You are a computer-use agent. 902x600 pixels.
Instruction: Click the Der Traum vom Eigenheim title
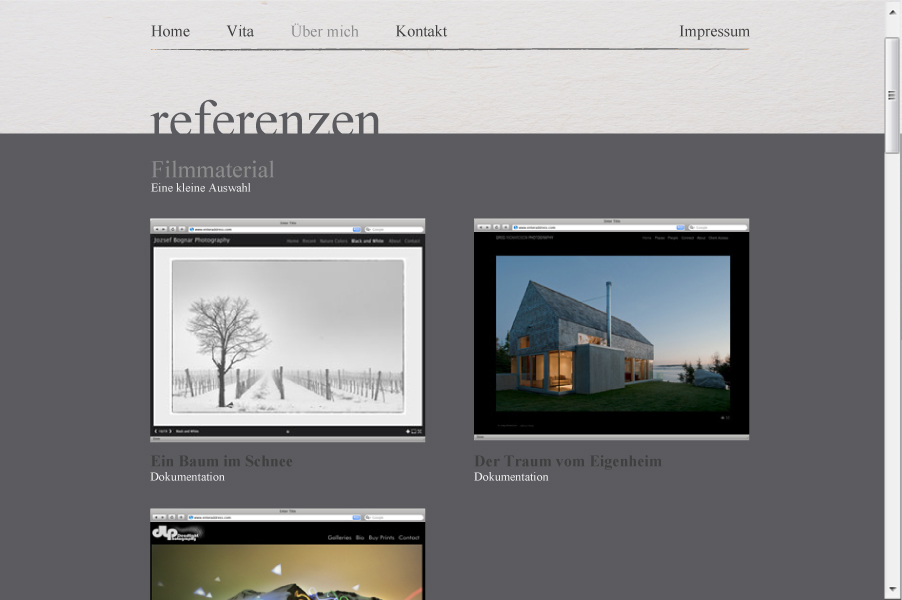pos(568,461)
